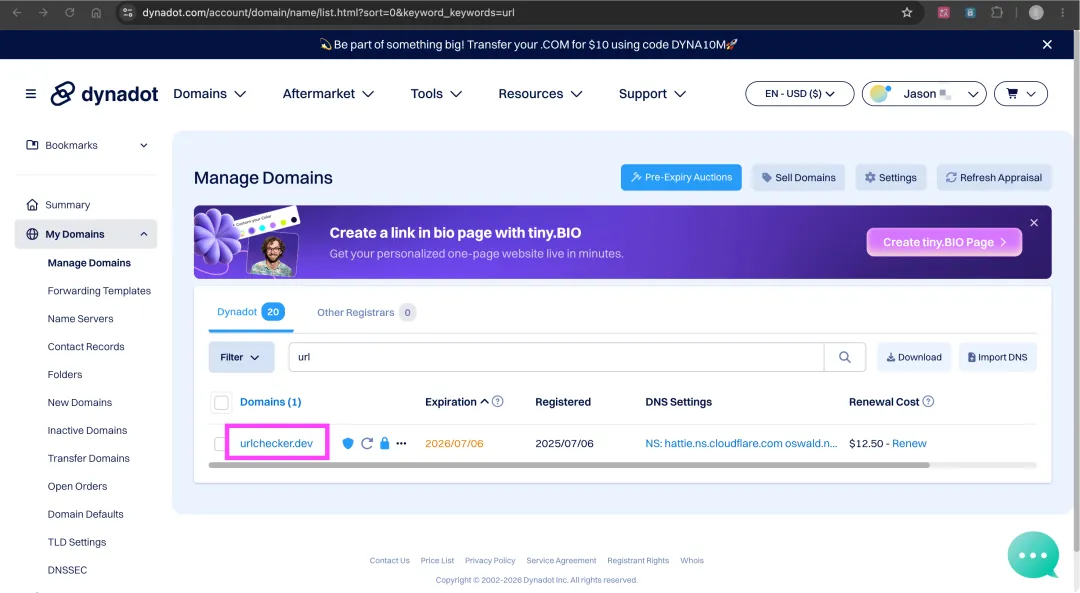The height and width of the screenshot is (593, 1080).
Task: Switch to the Other Registrars tab
Action: pyautogui.click(x=365, y=313)
